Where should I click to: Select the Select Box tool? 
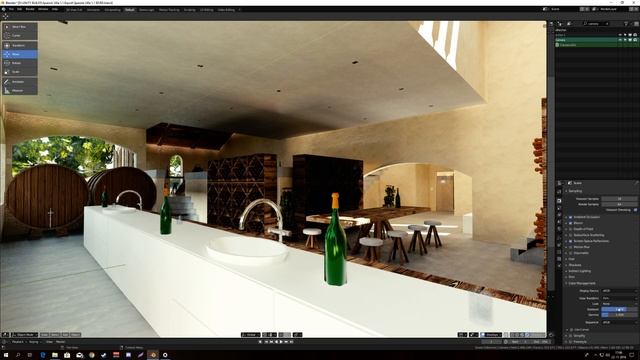[x=20, y=27]
